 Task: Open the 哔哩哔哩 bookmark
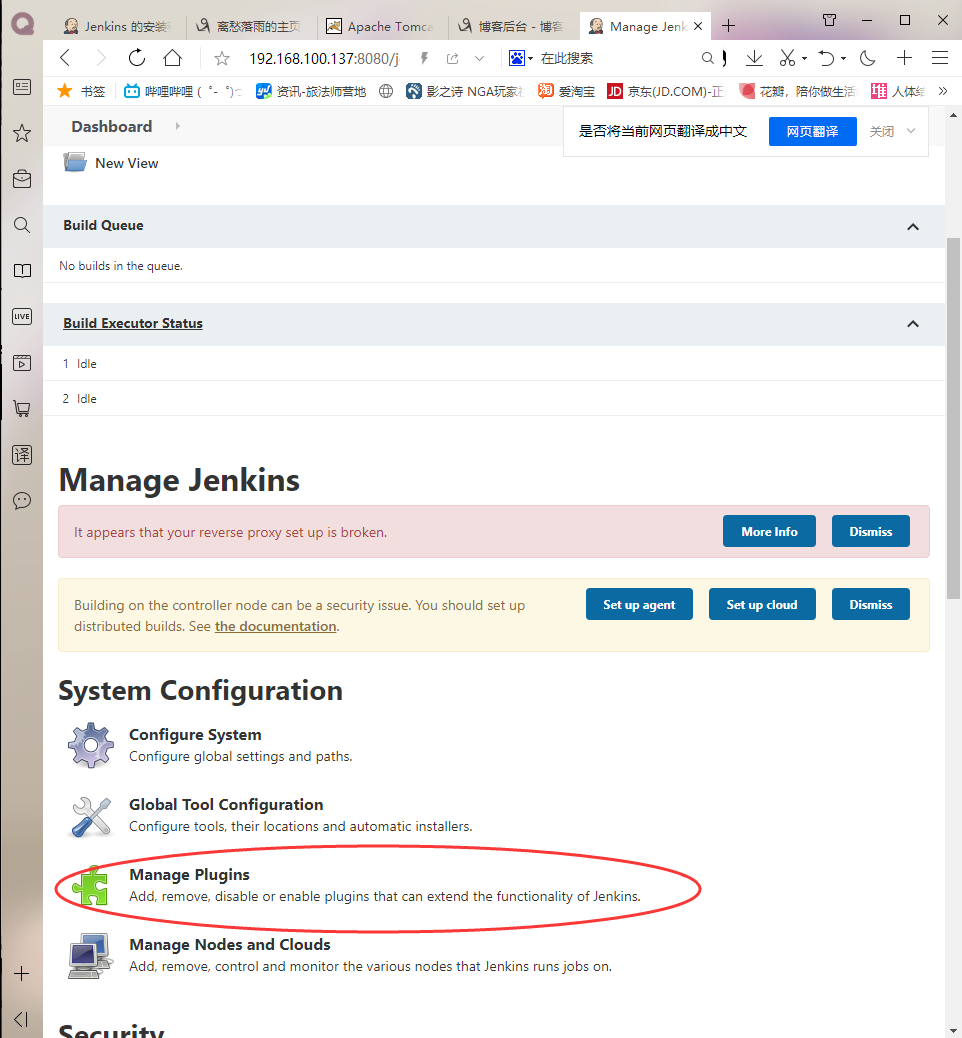point(183,91)
